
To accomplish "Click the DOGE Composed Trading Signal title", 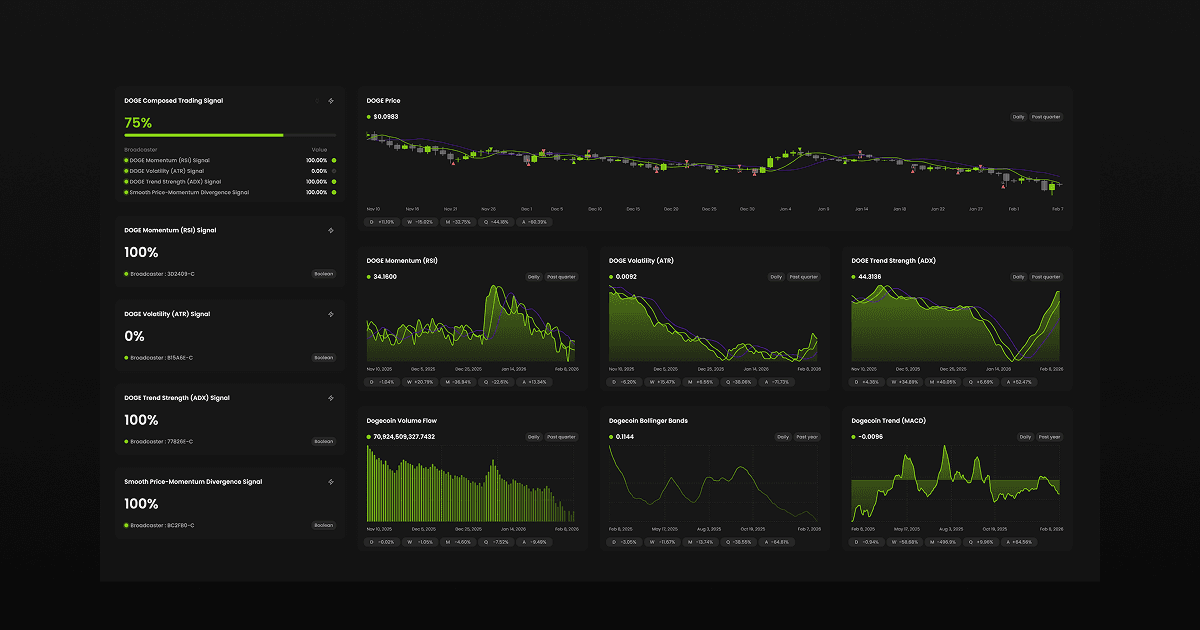I will click(x=174, y=101).
